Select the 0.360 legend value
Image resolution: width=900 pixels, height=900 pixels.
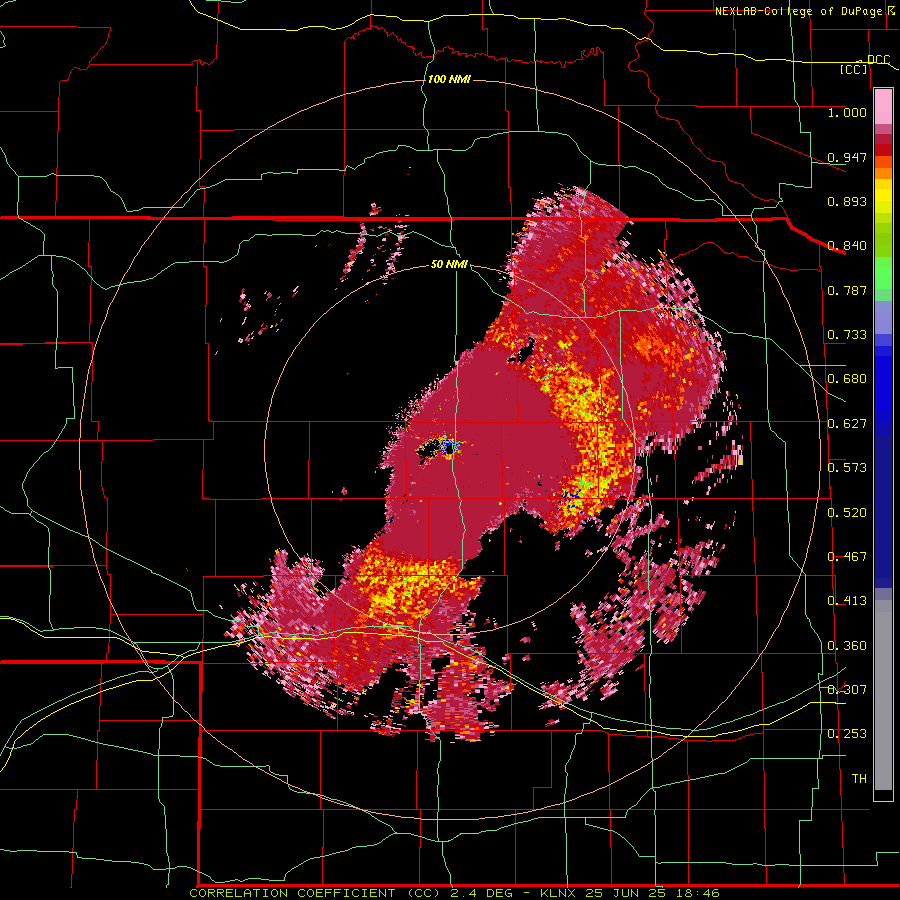click(847, 646)
